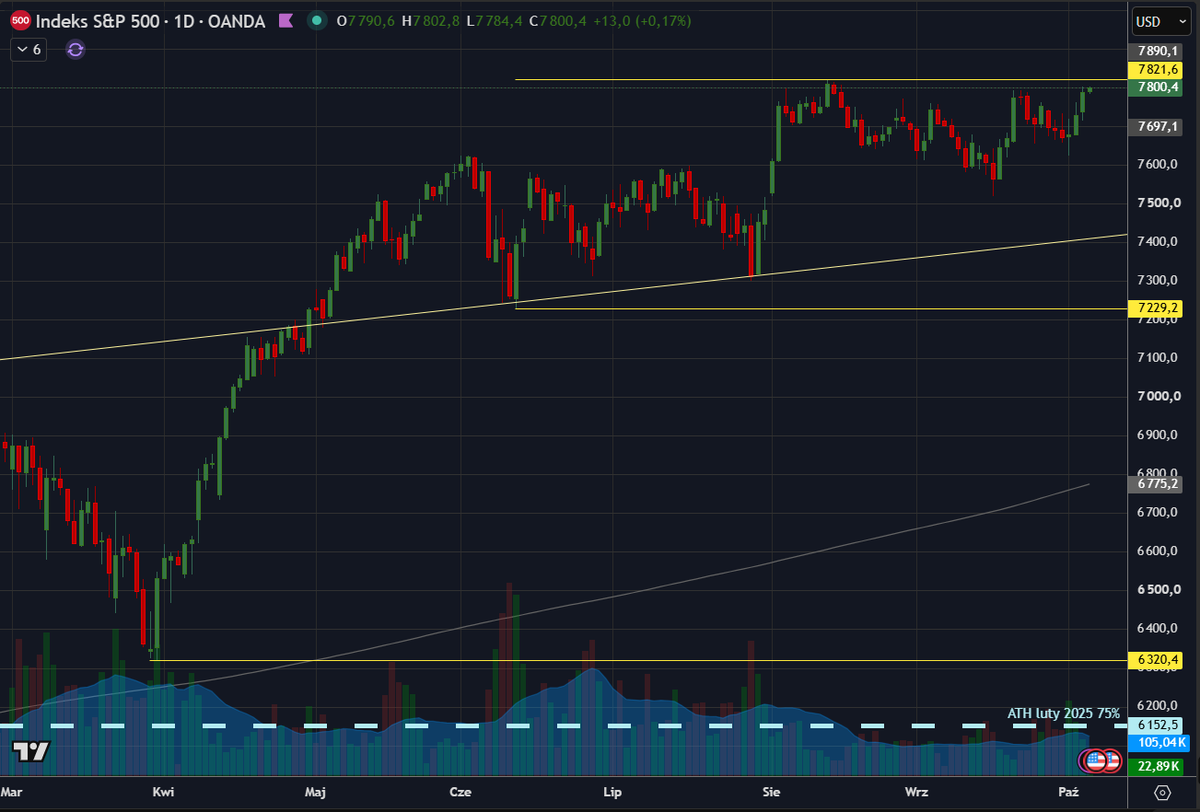Click the Maj month on the time axis
Screen dimensions: 1200x812
pyautogui.click(x=315, y=792)
